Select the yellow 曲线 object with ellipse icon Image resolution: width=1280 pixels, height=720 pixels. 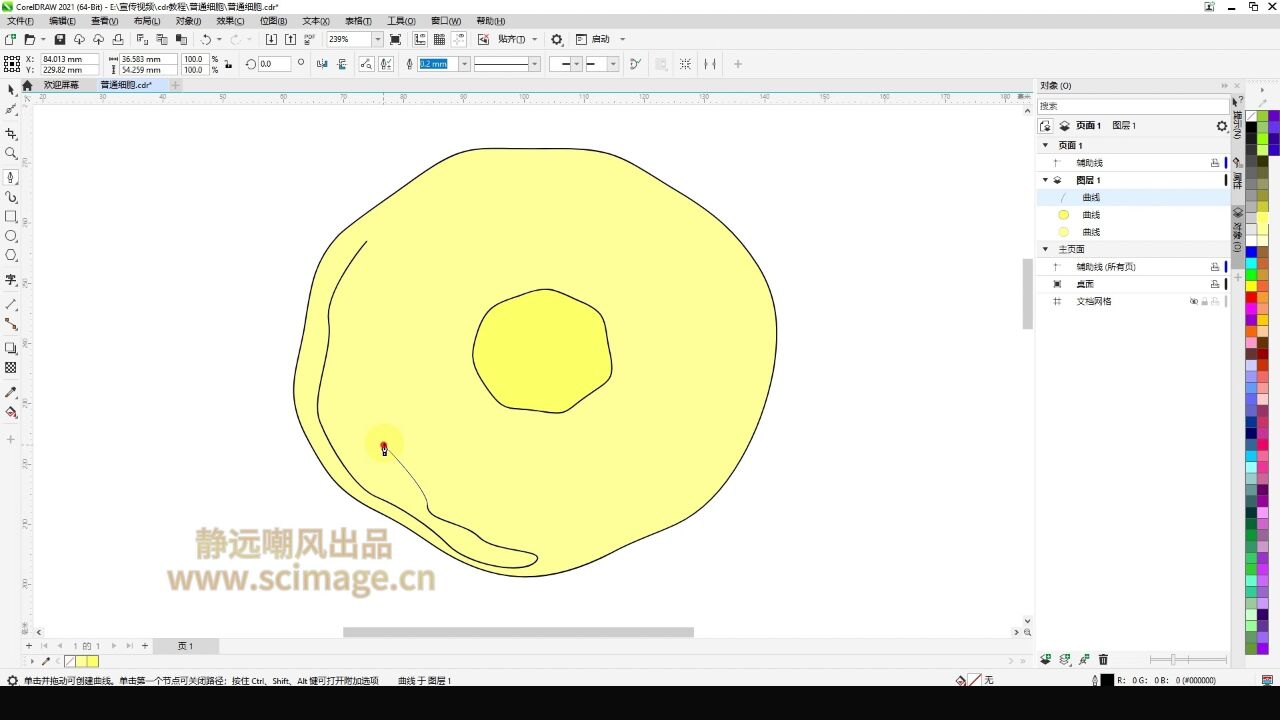(x=1091, y=215)
